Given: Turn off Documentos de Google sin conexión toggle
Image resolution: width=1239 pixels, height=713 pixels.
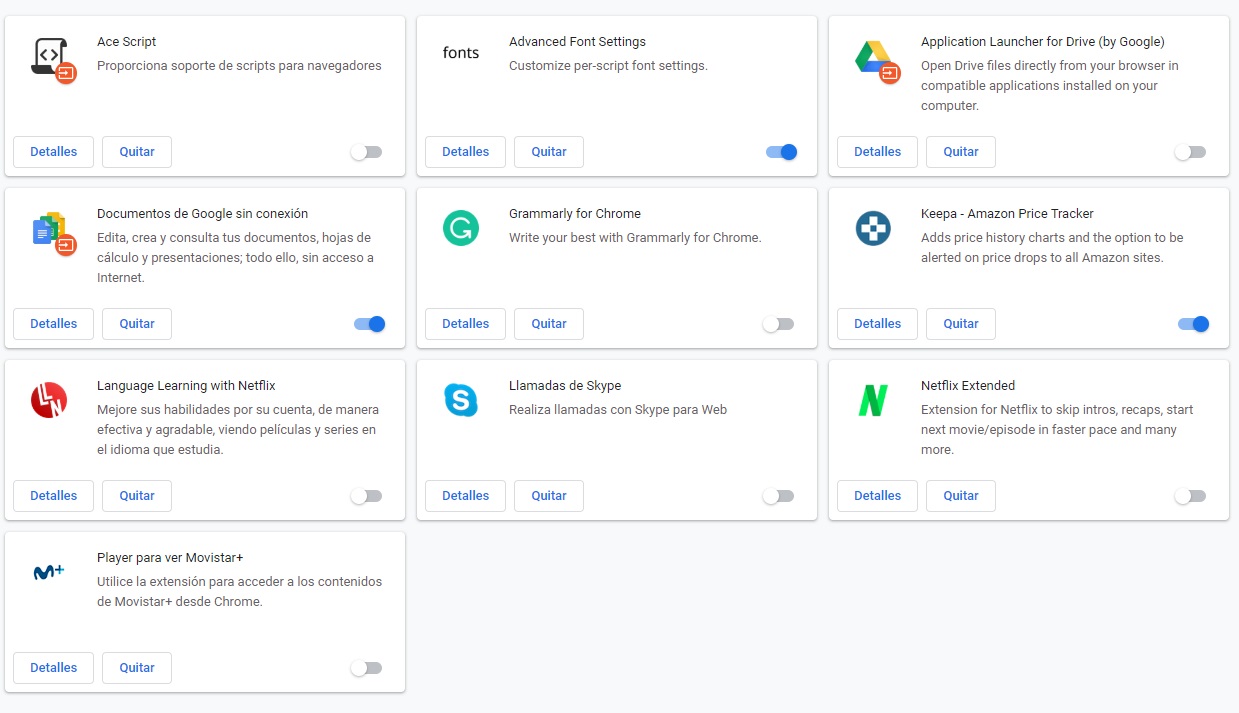Looking at the screenshot, I should coord(370,324).
